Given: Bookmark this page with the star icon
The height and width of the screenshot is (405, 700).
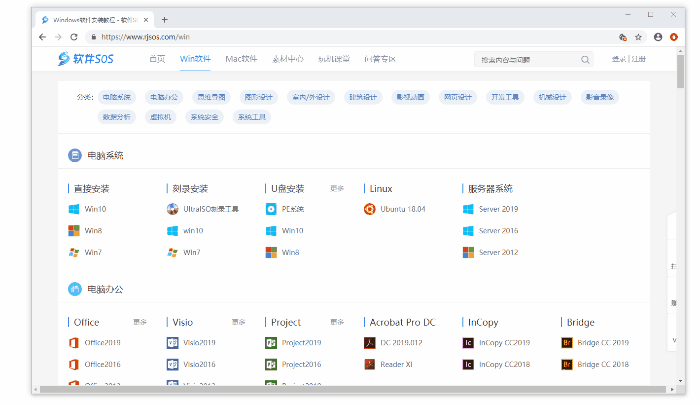Looking at the screenshot, I should coord(638,37).
